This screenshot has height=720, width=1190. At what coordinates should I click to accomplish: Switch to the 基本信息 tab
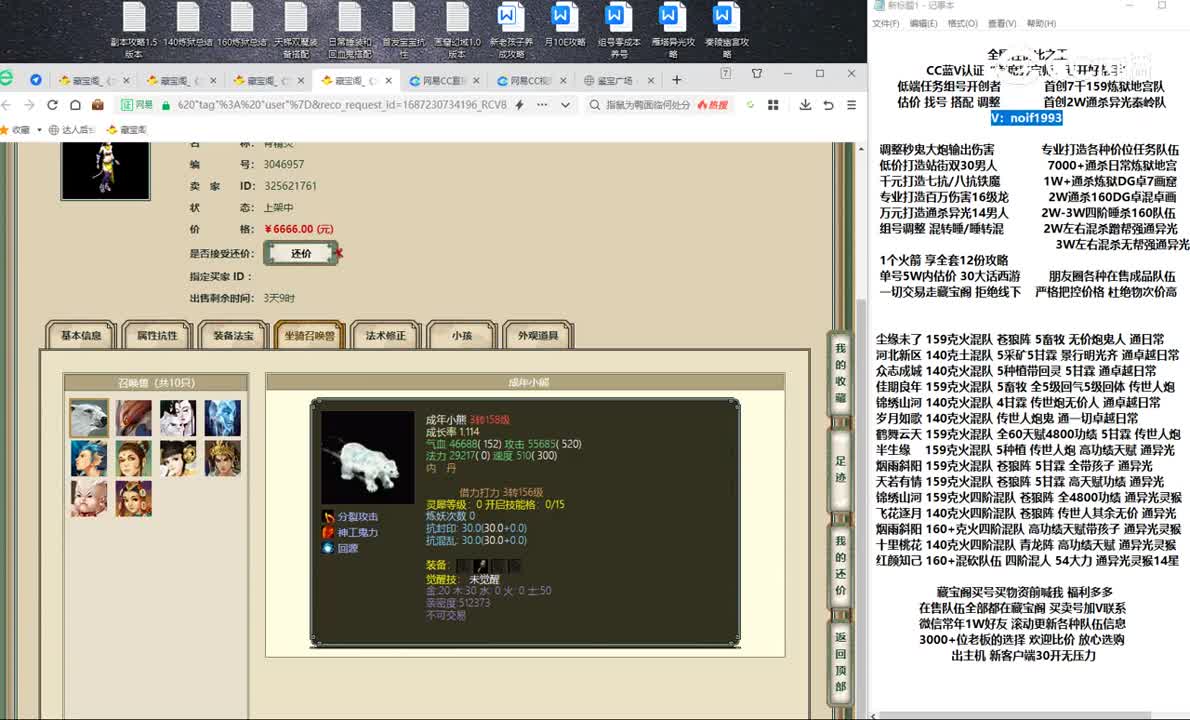[81, 336]
